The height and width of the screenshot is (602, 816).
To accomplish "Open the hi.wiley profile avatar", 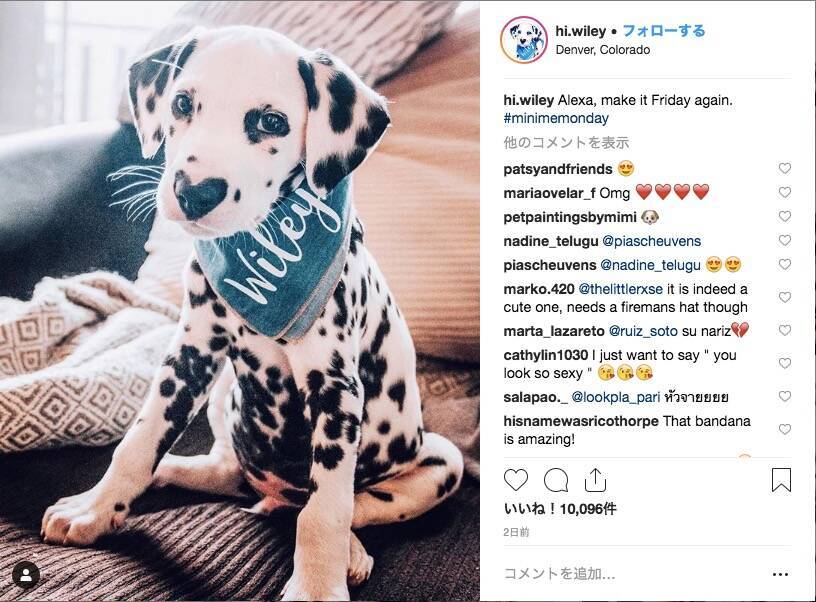I will click(x=524, y=40).
